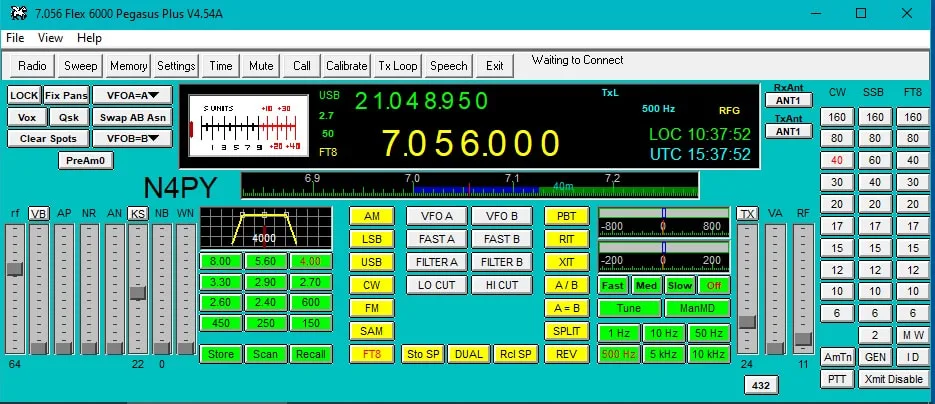The image size is (935, 404).
Task: Expand the VFOB=B dropdown
Action: (132, 139)
